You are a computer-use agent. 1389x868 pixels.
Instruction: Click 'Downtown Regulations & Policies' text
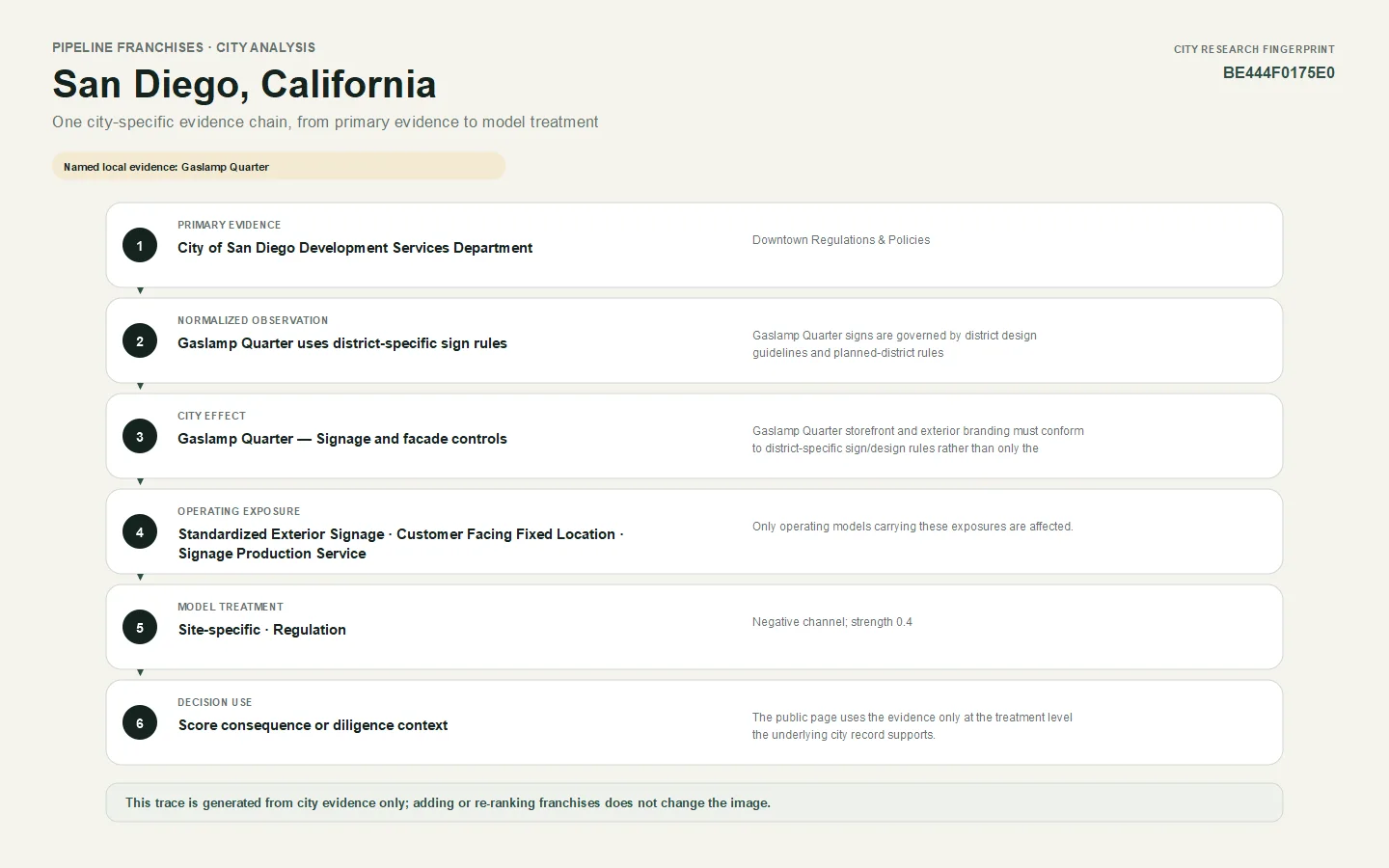point(841,240)
